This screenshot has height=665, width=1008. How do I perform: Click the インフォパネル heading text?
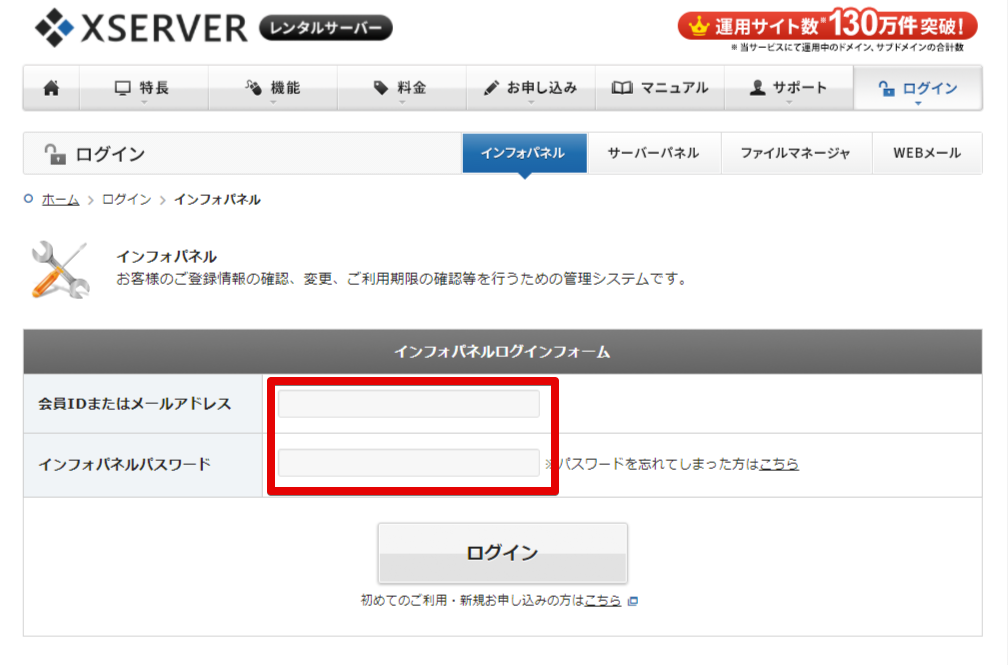(x=166, y=257)
